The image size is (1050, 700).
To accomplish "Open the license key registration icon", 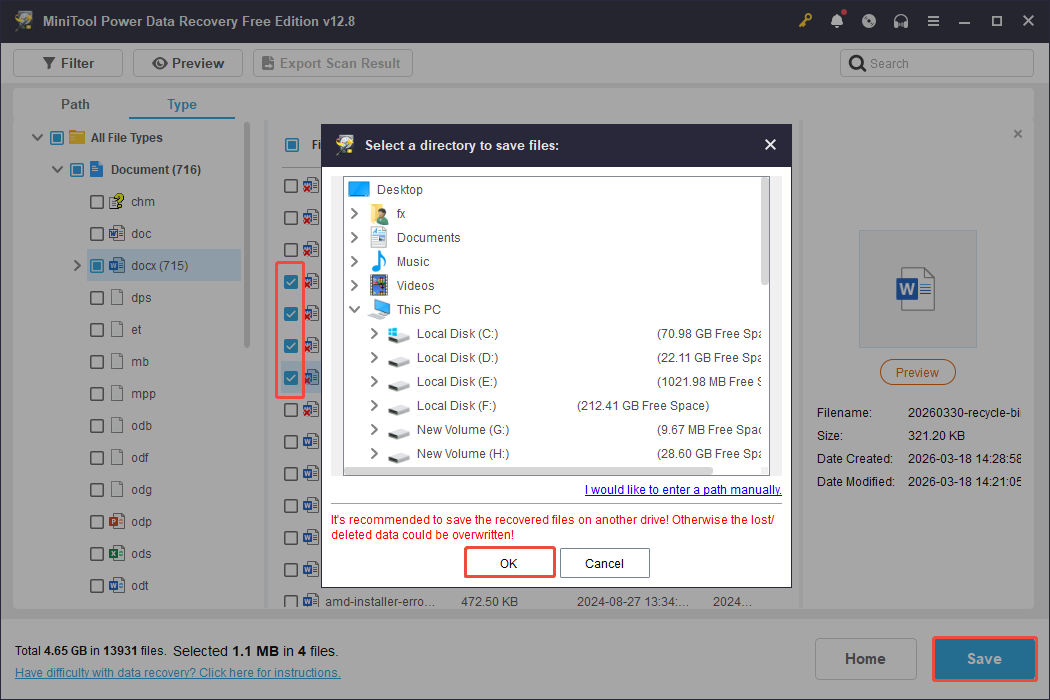I will 805,20.
